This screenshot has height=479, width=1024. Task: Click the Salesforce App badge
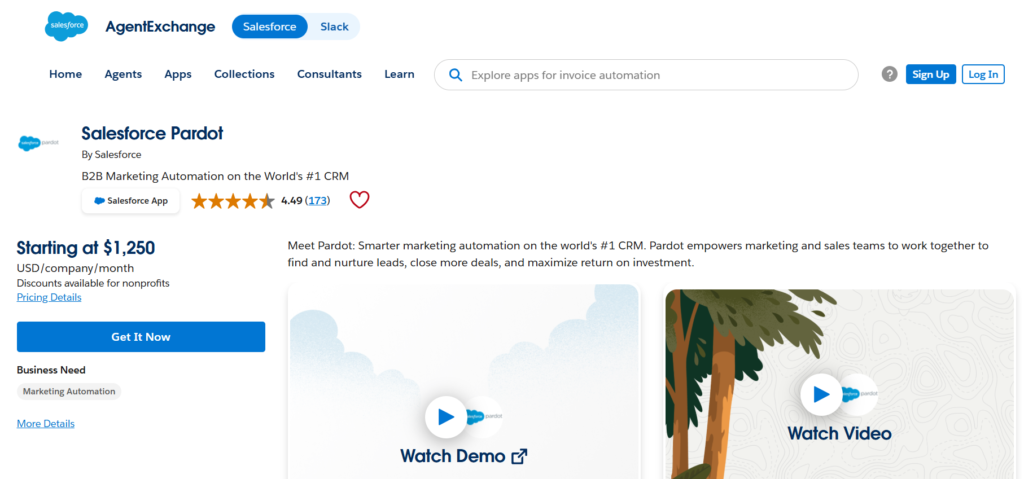pos(131,201)
